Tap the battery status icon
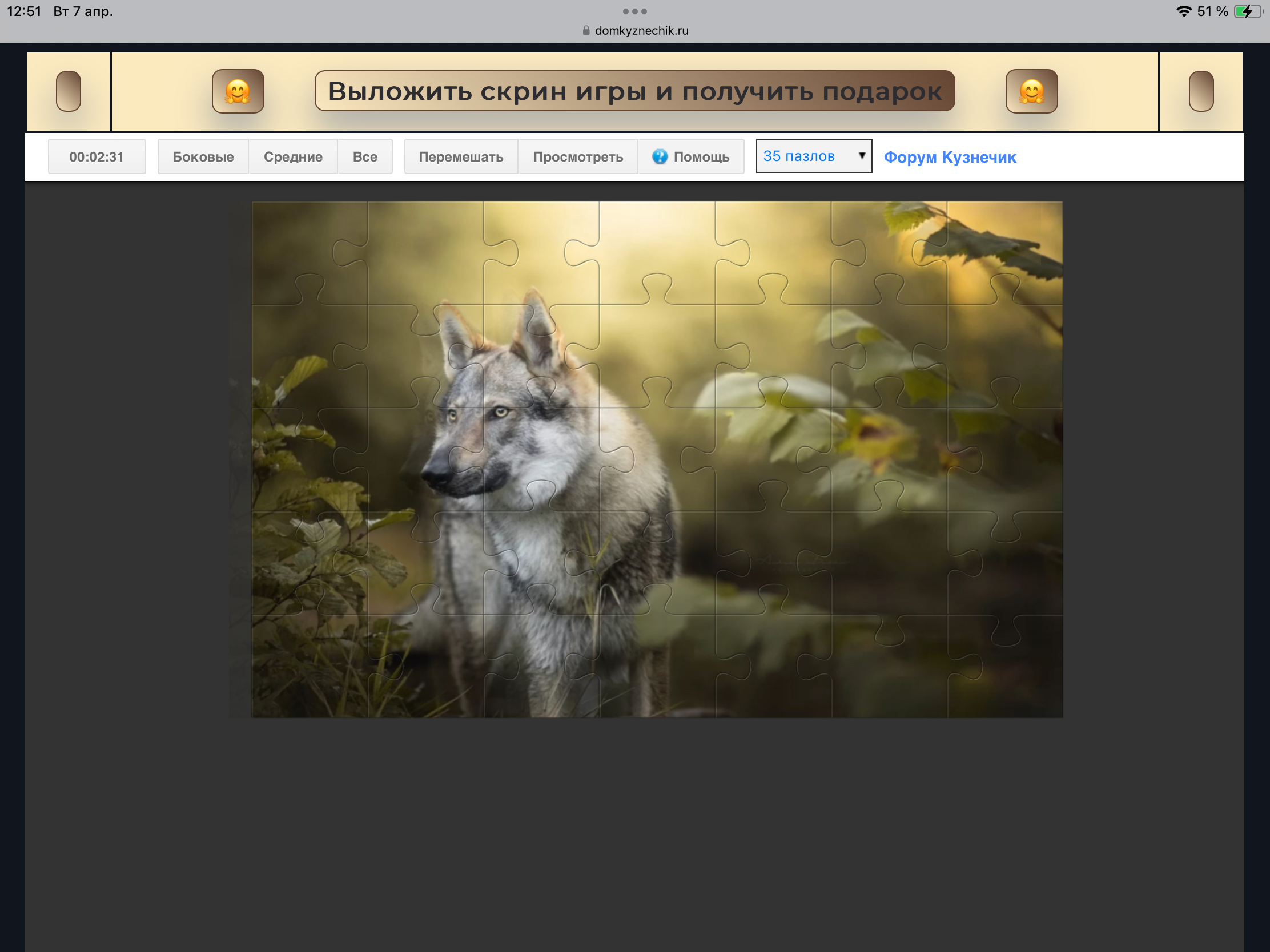Screen dimensions: 1270x952 tap(1247, 11)
